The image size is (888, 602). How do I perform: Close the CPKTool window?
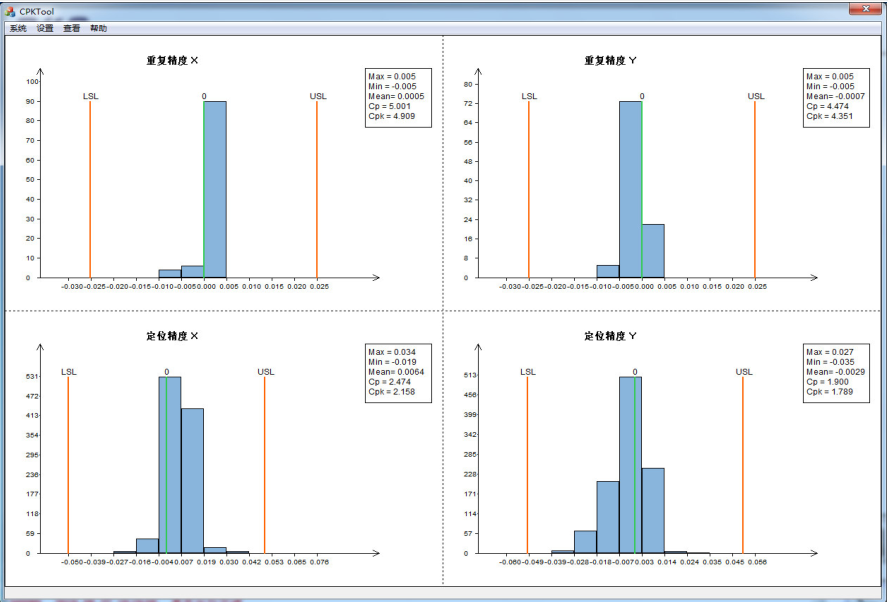tap(860, 9)
